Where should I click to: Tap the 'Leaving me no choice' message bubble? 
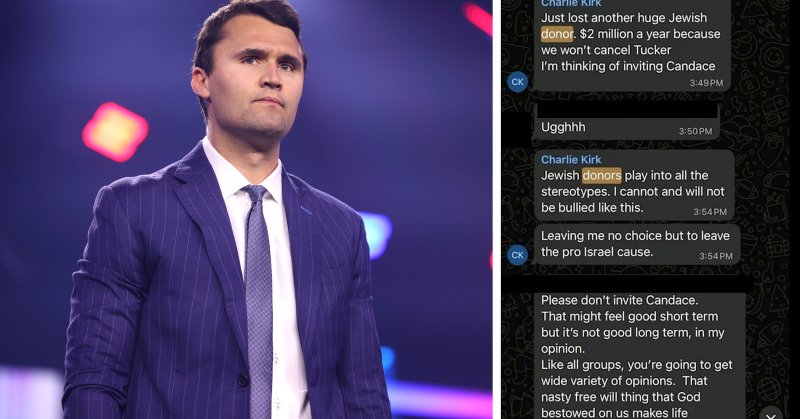click(x=637, y=244)
